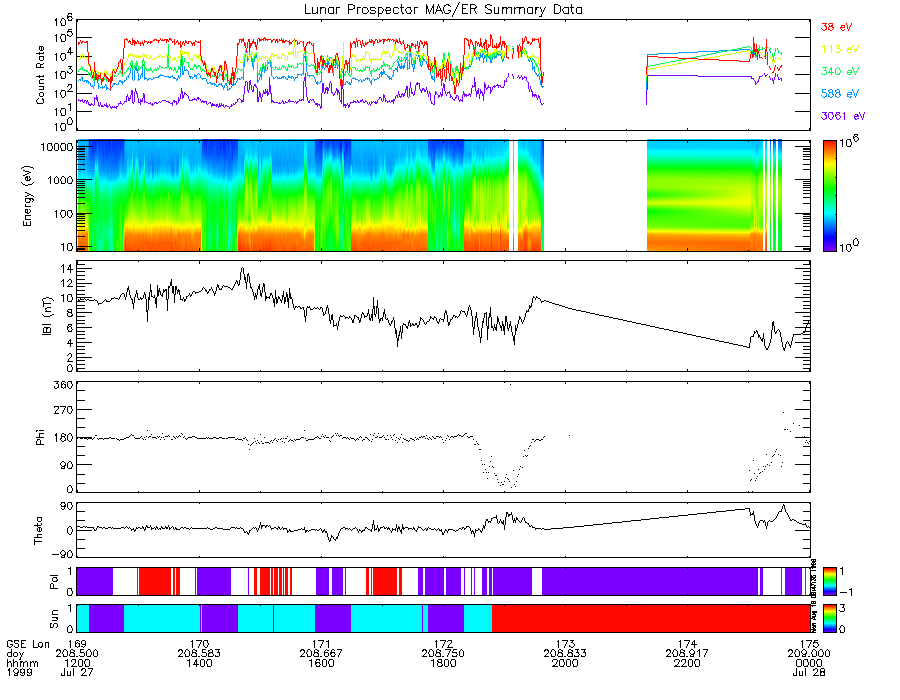Image resolution: width=900 pixels, height=700 pixels.
Task: Click the 'doy' row label
Action: 15,654
